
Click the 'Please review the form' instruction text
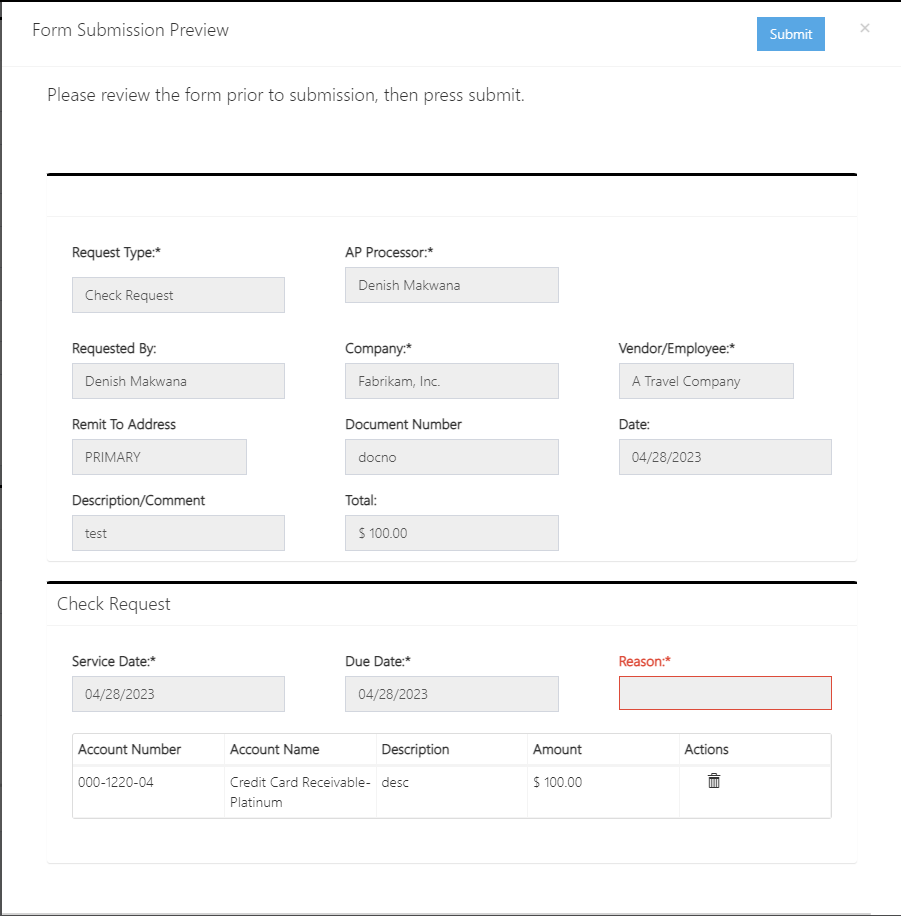[x=286, y=95]
